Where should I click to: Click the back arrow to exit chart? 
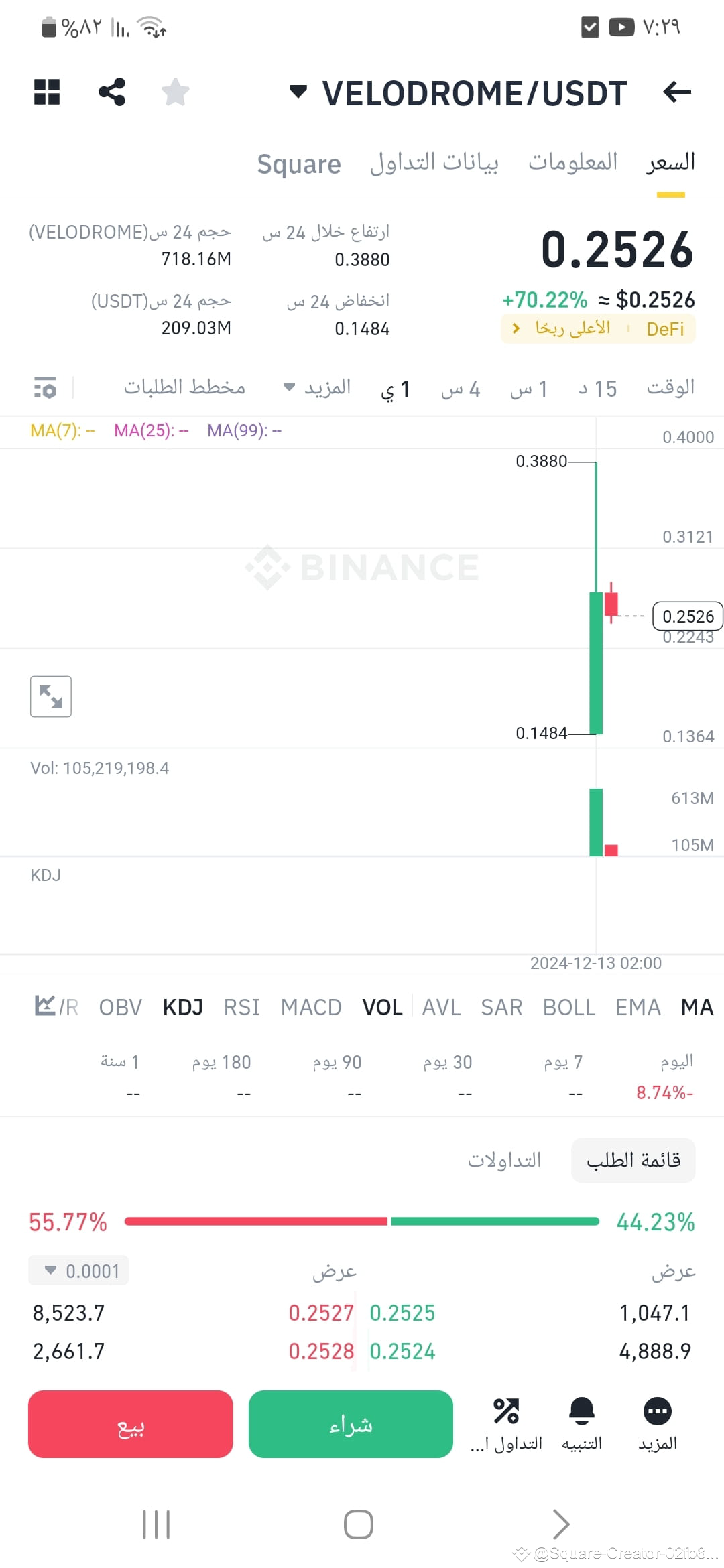[x=677, y=93]
